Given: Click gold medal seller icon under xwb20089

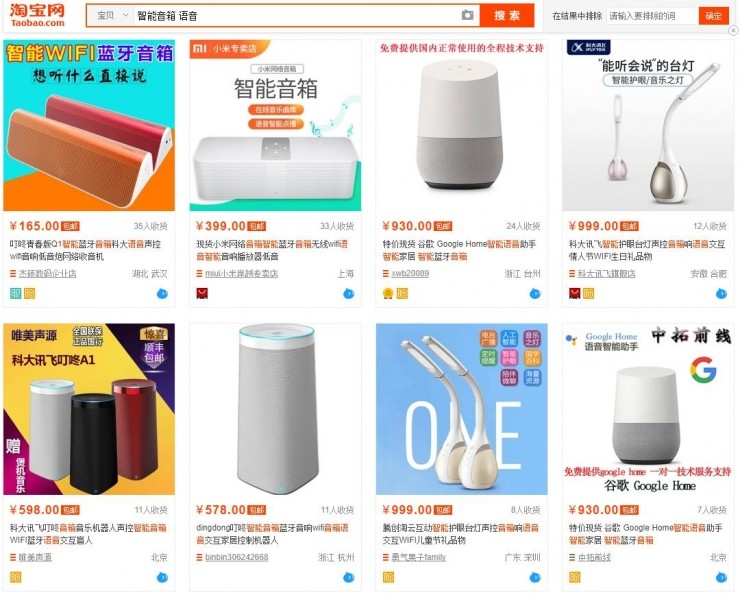Looking at the screenshot, I should [x=388, y=293].
